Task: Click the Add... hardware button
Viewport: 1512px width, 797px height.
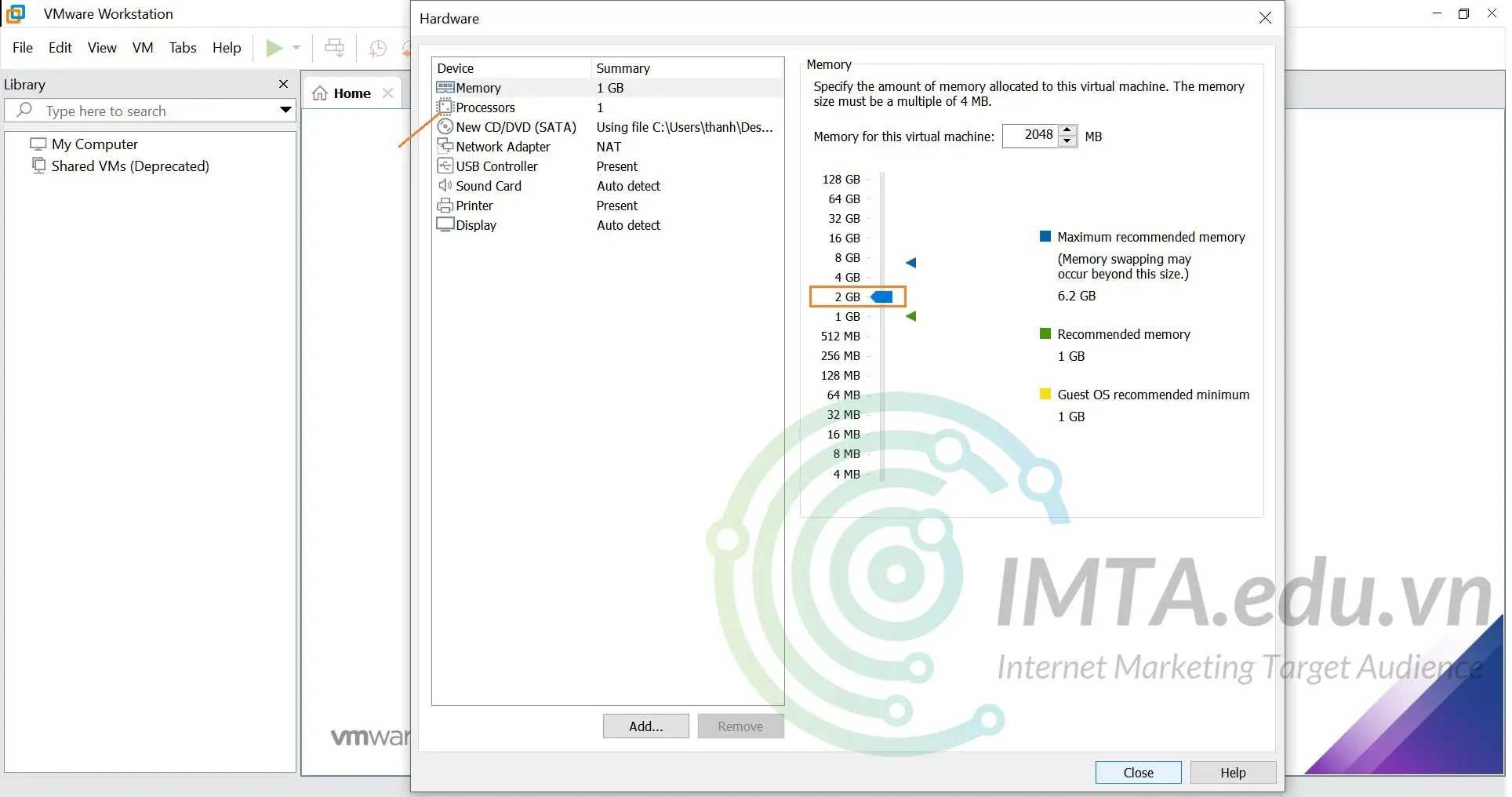Action: pyautogui.click(x=645, y=726)
